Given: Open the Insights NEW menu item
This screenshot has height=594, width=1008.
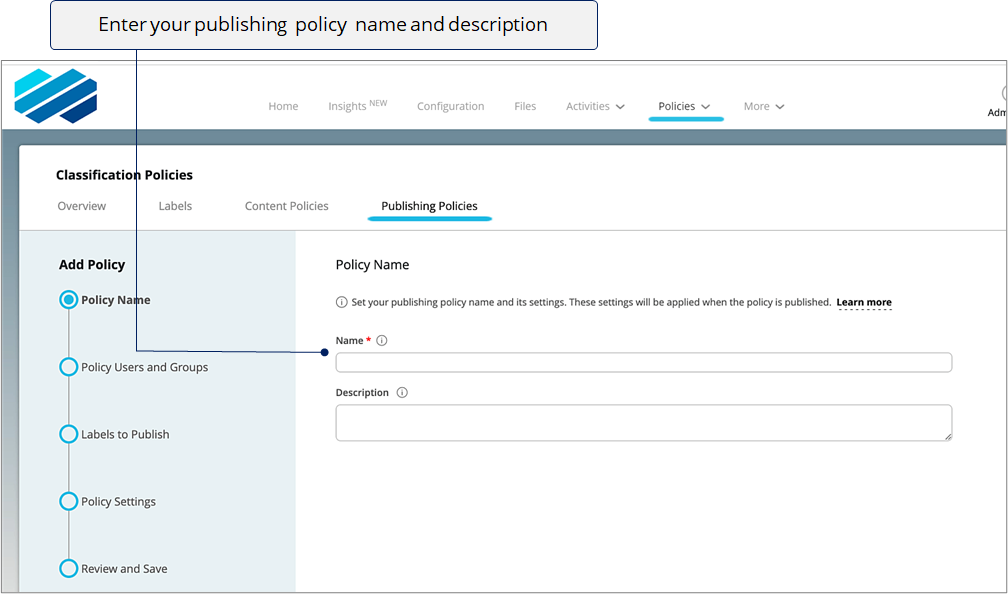Looking at the screenshot, I should [357, 106].
